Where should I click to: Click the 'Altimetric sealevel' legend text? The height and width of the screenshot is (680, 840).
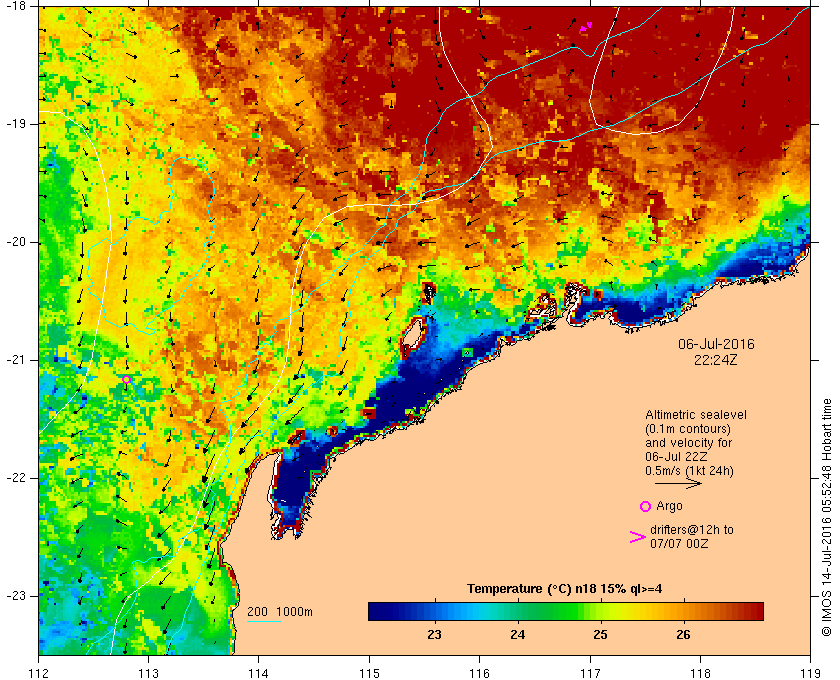[x=696, y=415]
